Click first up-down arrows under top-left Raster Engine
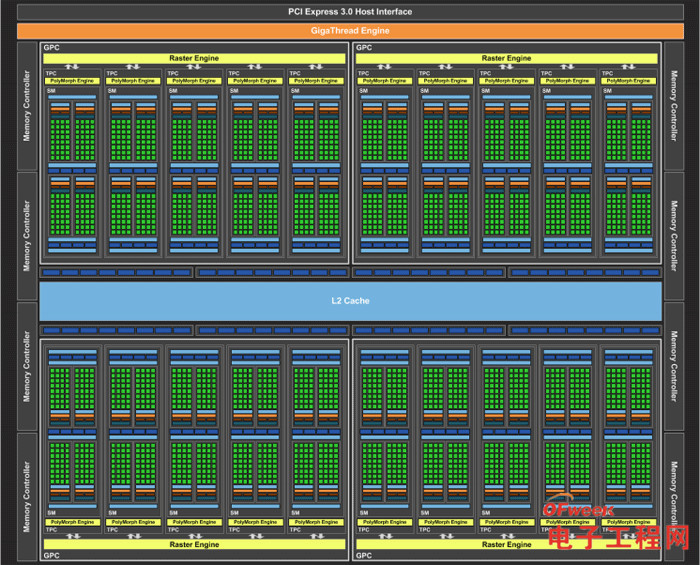The height and width of the screenshot is (565, 700). [72, 67]
